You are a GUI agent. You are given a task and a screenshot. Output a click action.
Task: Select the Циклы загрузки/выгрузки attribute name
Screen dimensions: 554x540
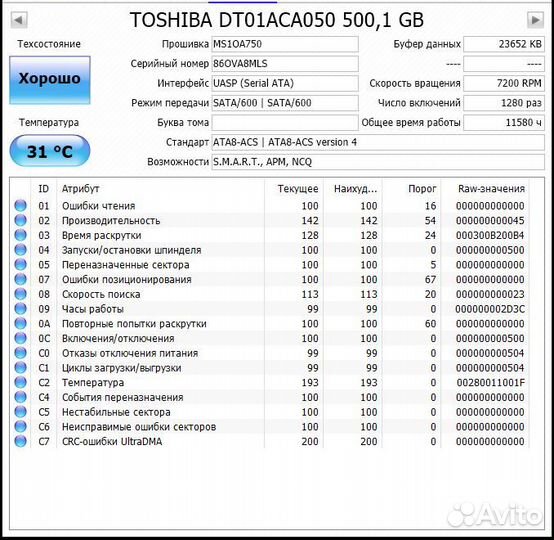click(122, 368)
